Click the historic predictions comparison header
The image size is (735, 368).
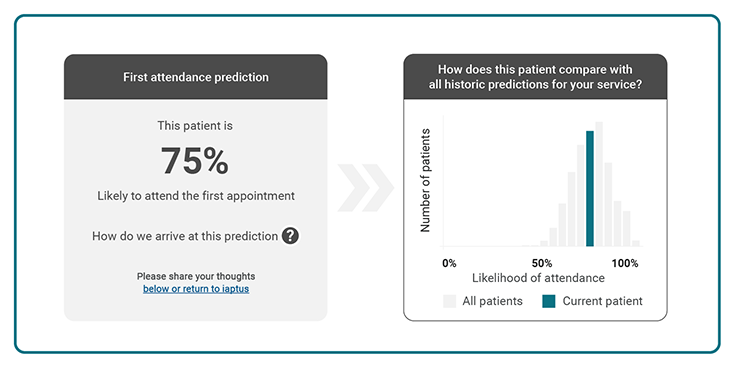(535, 77)
